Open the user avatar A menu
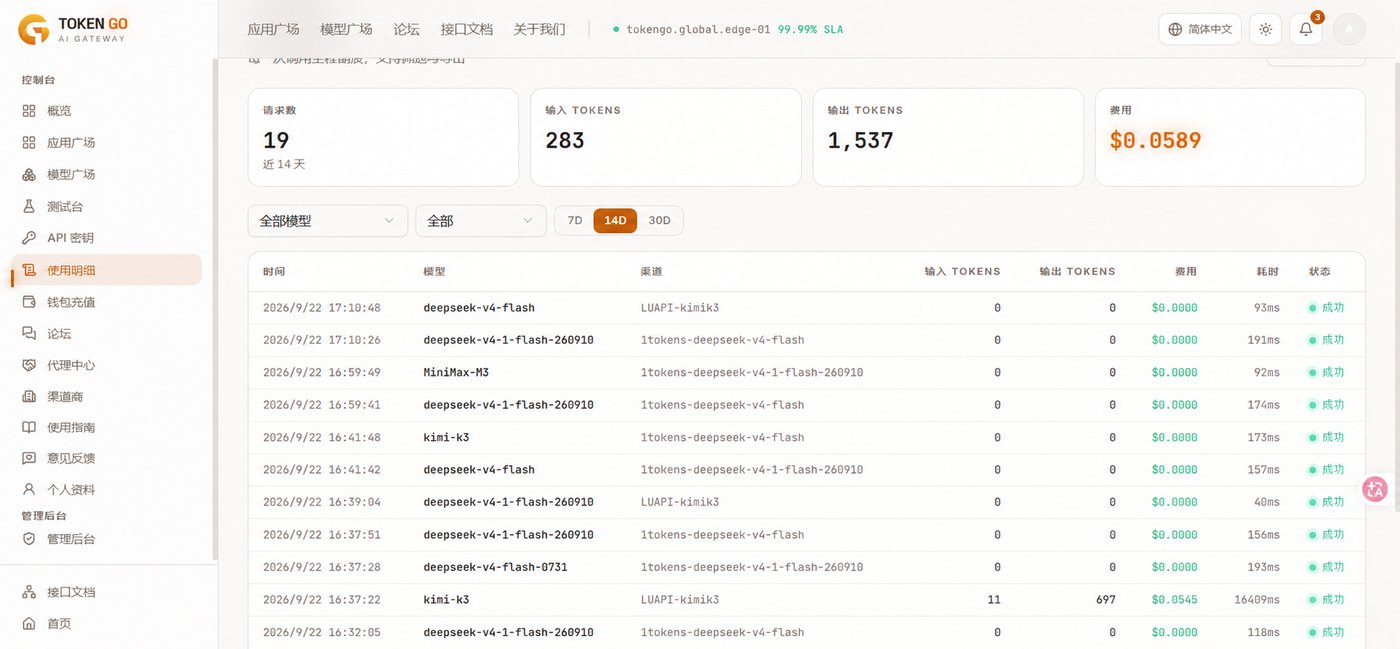 1349,29
